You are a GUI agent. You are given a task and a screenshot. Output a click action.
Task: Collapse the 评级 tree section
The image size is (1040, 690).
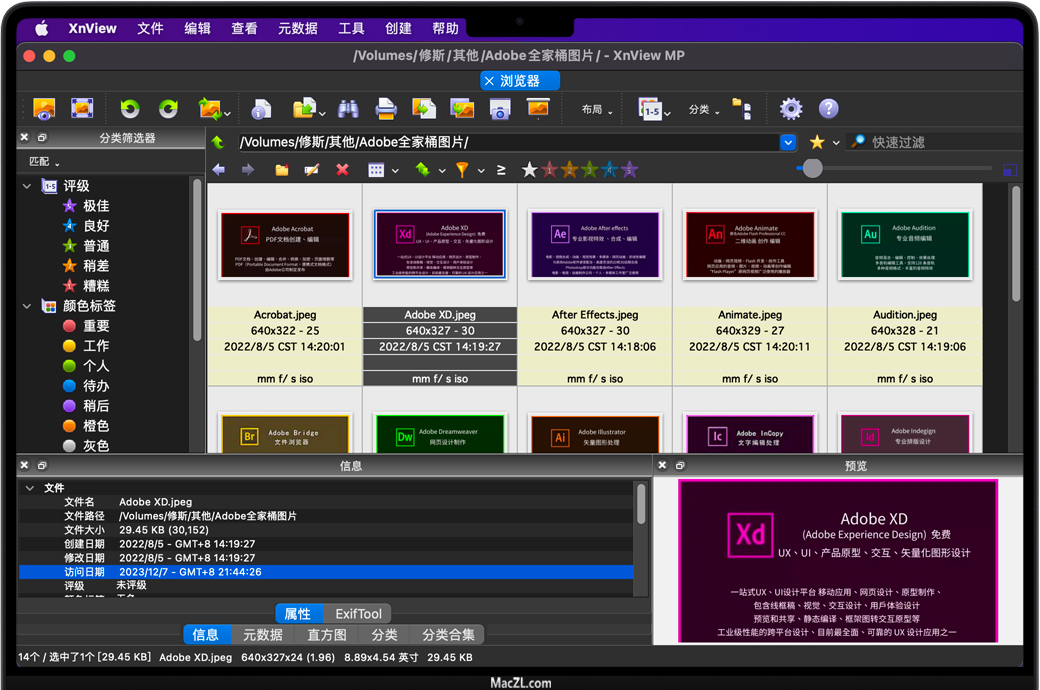[x=27, y=186]
